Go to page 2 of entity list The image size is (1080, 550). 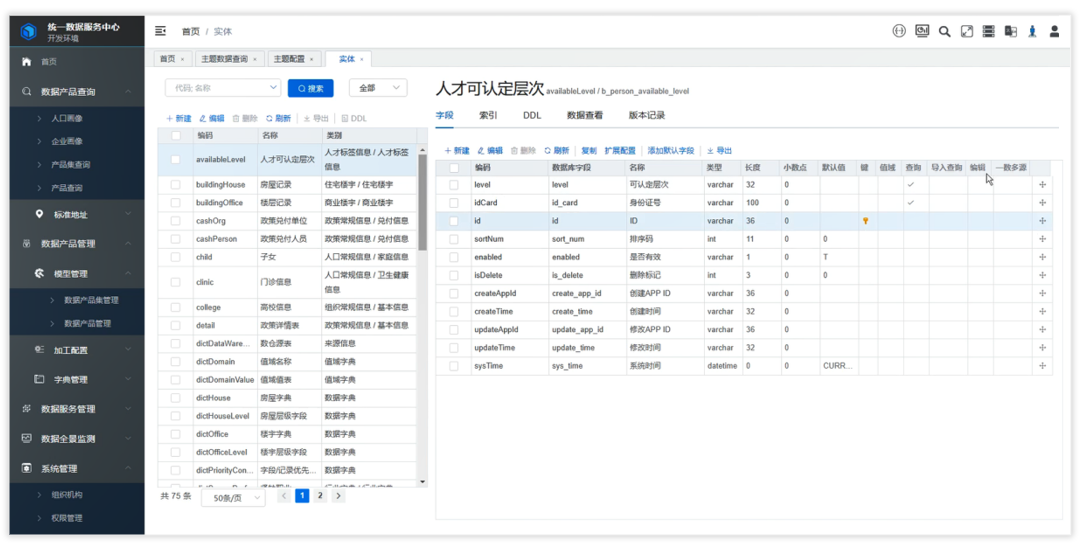320,496
